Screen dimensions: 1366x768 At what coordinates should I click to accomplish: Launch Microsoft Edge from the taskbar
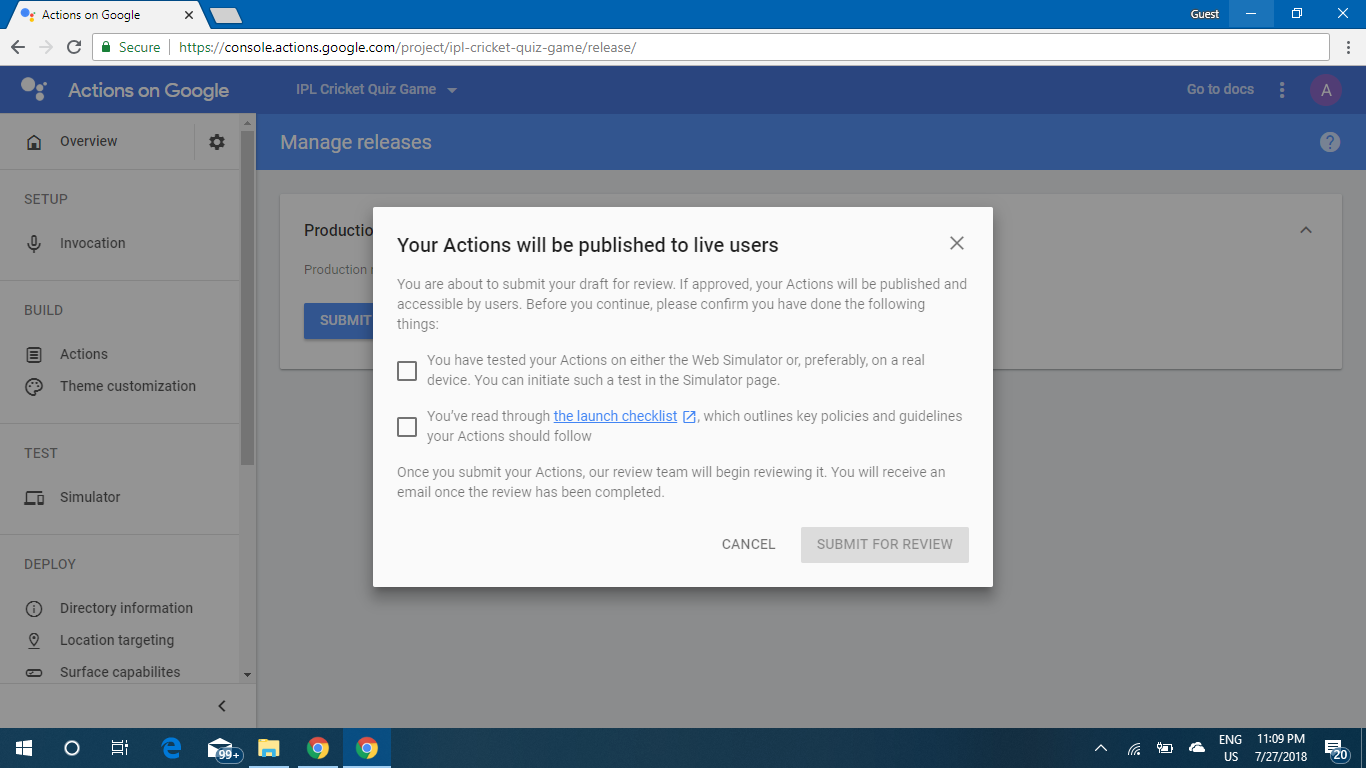(171, 748)
